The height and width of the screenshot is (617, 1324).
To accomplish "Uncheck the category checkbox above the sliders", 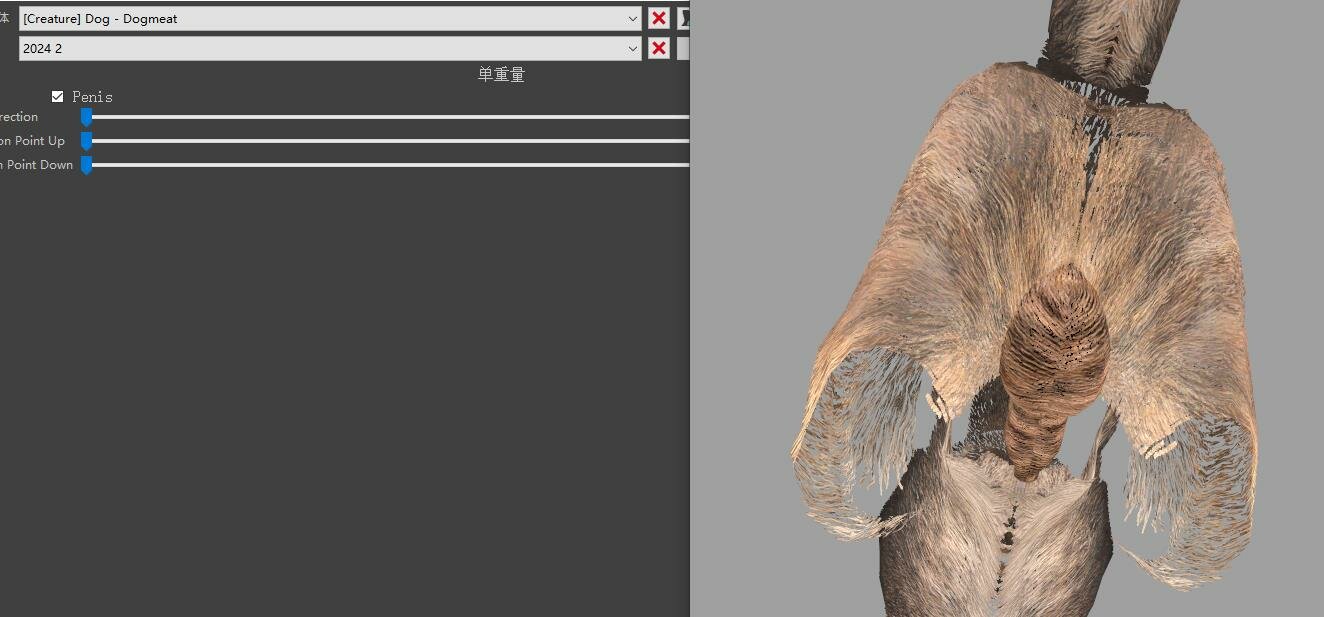I will coord(57,96).
